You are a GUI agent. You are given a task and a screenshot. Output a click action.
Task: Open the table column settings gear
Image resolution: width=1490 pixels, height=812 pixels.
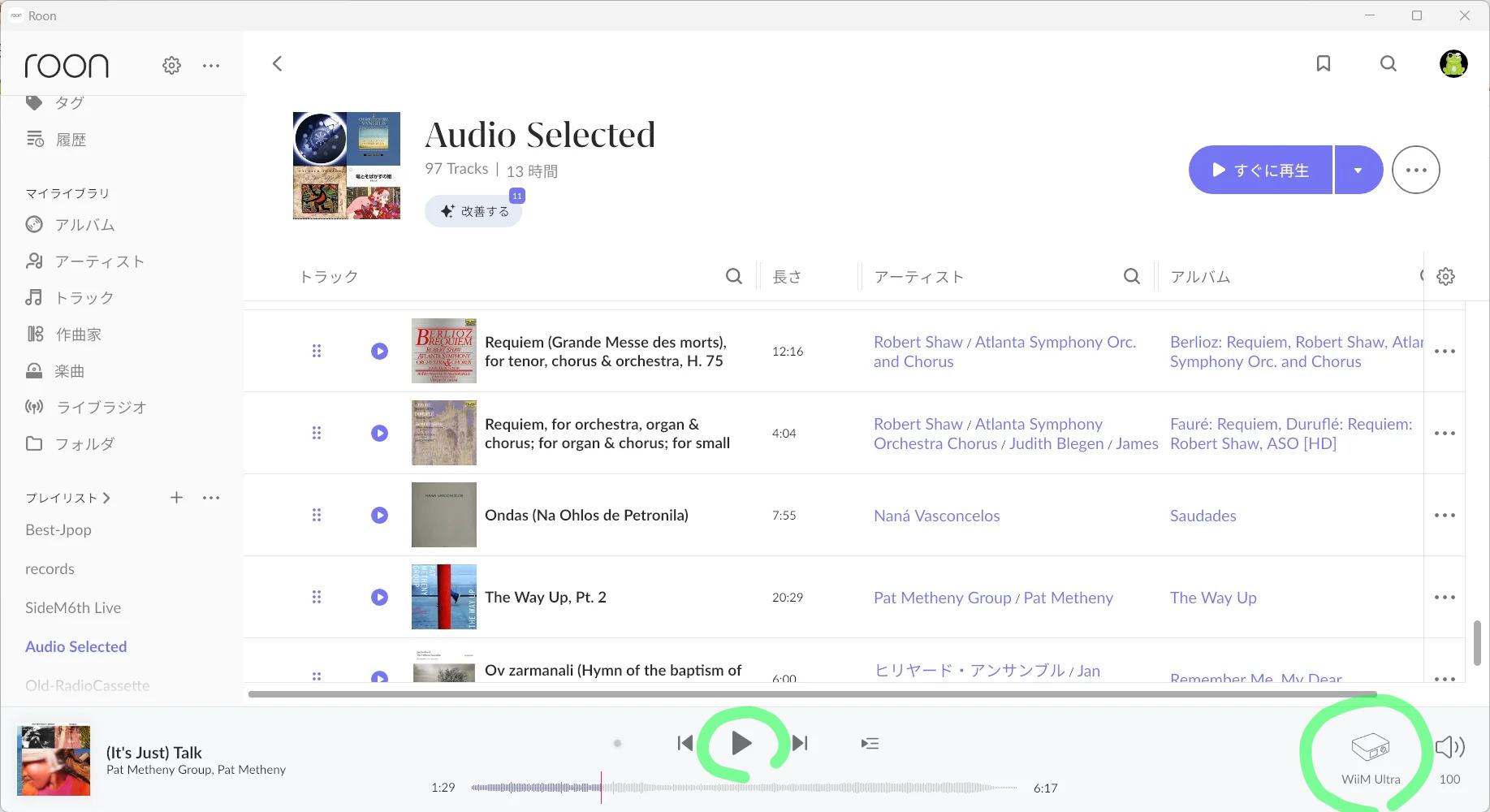pos(1445,276)
